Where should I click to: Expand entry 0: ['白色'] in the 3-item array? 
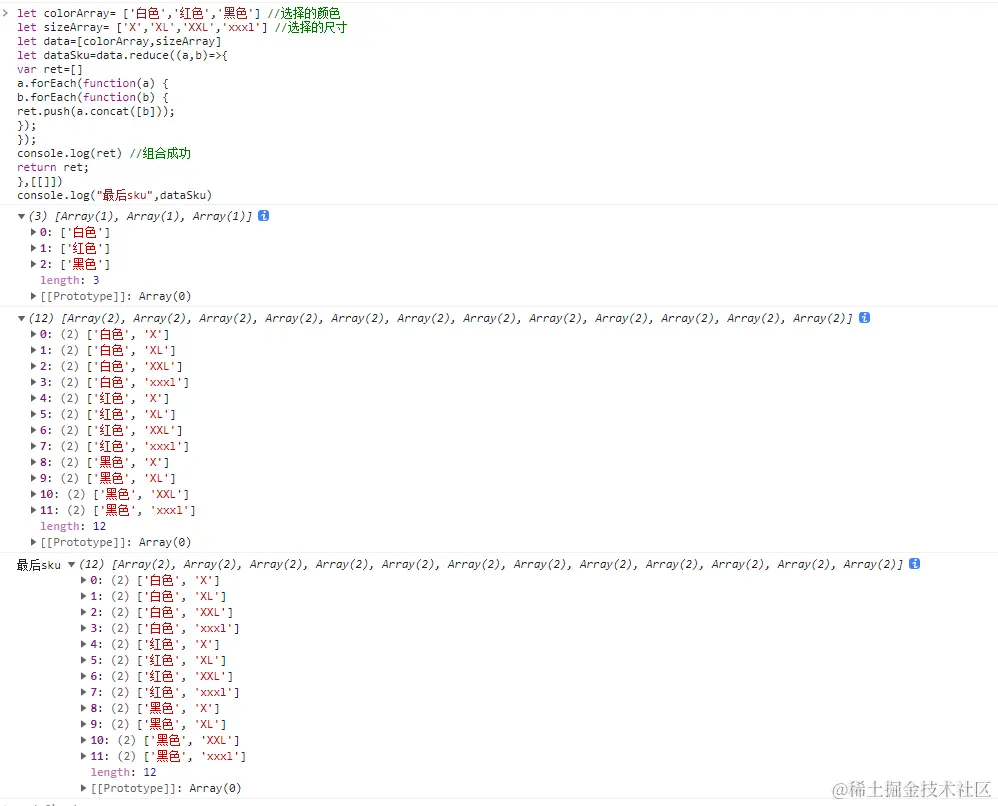[33, 232]
